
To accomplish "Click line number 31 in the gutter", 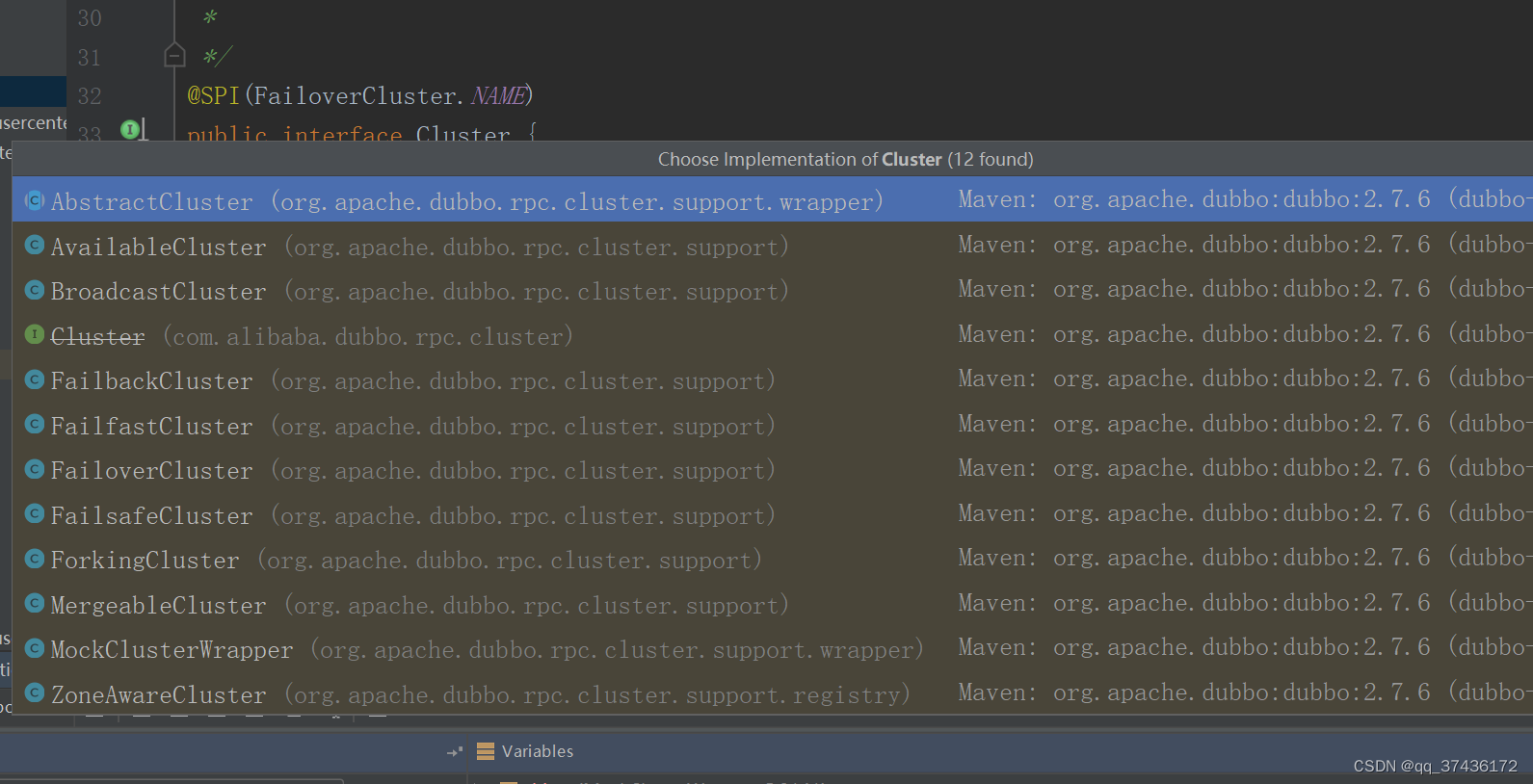I will click(x=90, y=58).
